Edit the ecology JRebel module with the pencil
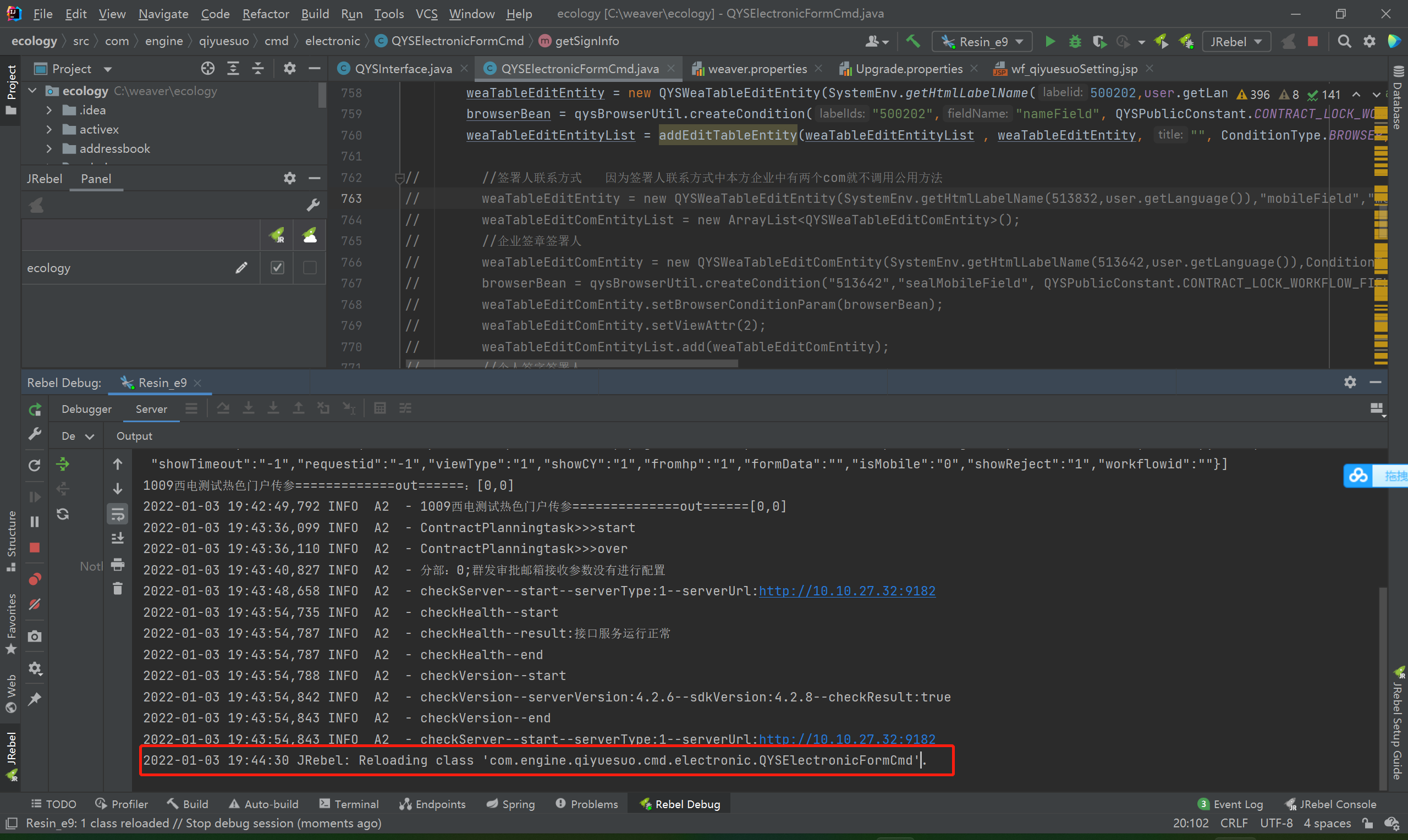1408x840 pixels. (x=242, y=268)
